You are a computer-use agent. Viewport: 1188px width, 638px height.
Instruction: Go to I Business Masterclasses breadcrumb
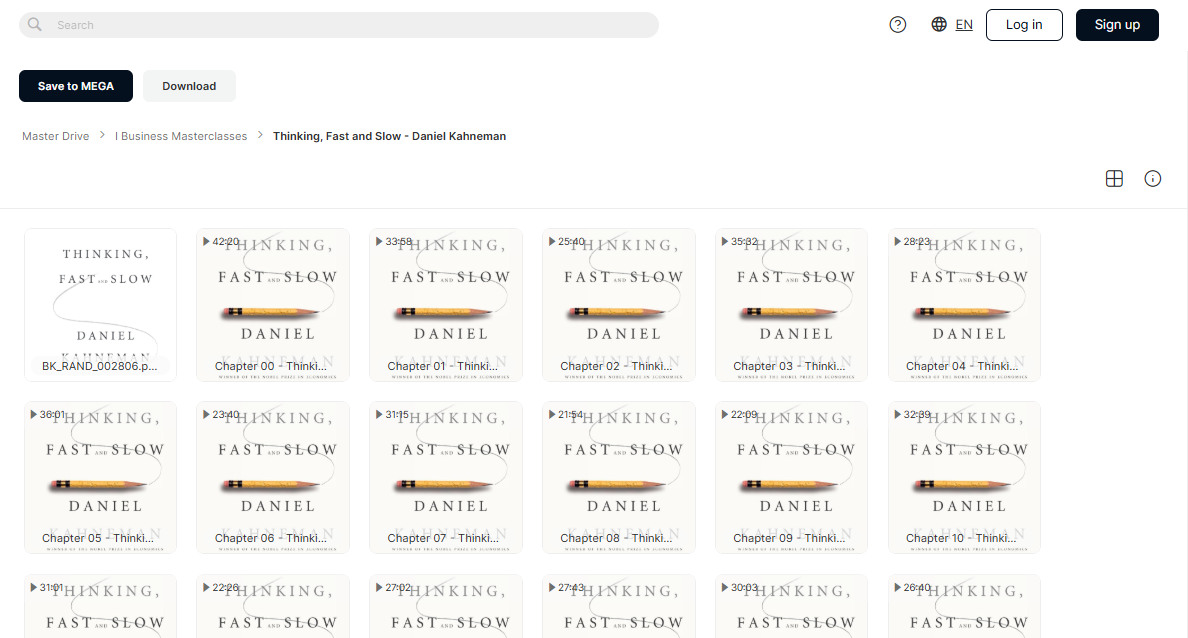pos(181,136)
